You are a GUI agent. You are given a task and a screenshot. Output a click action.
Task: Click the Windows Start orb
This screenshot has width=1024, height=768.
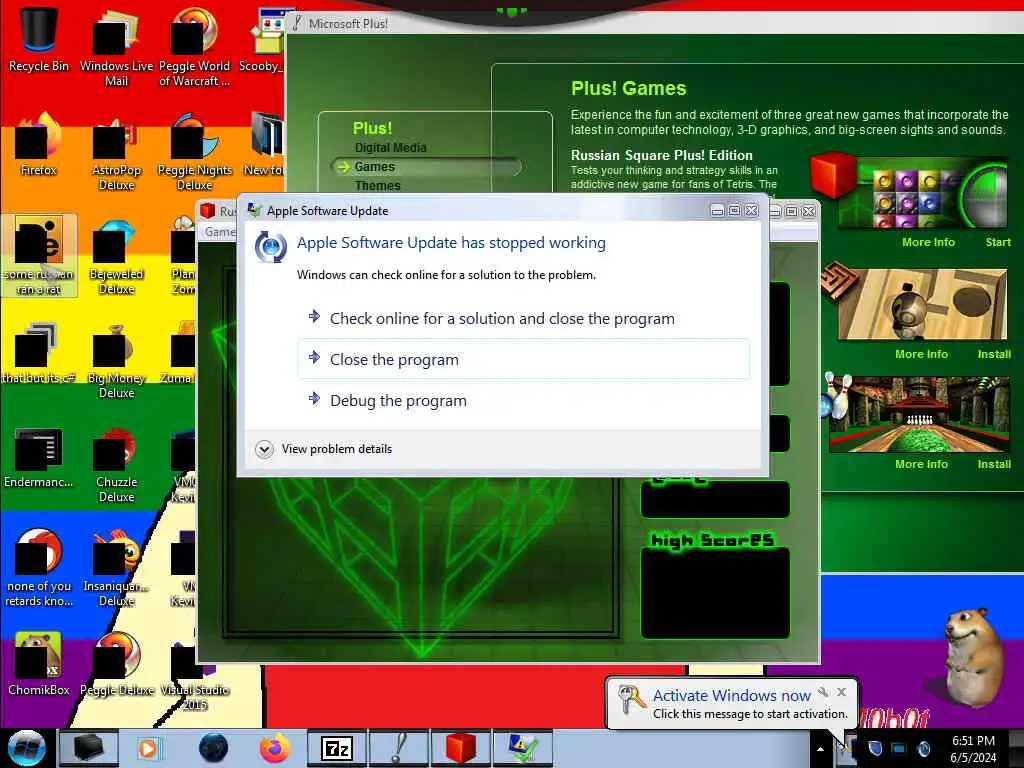pos(27,748)
